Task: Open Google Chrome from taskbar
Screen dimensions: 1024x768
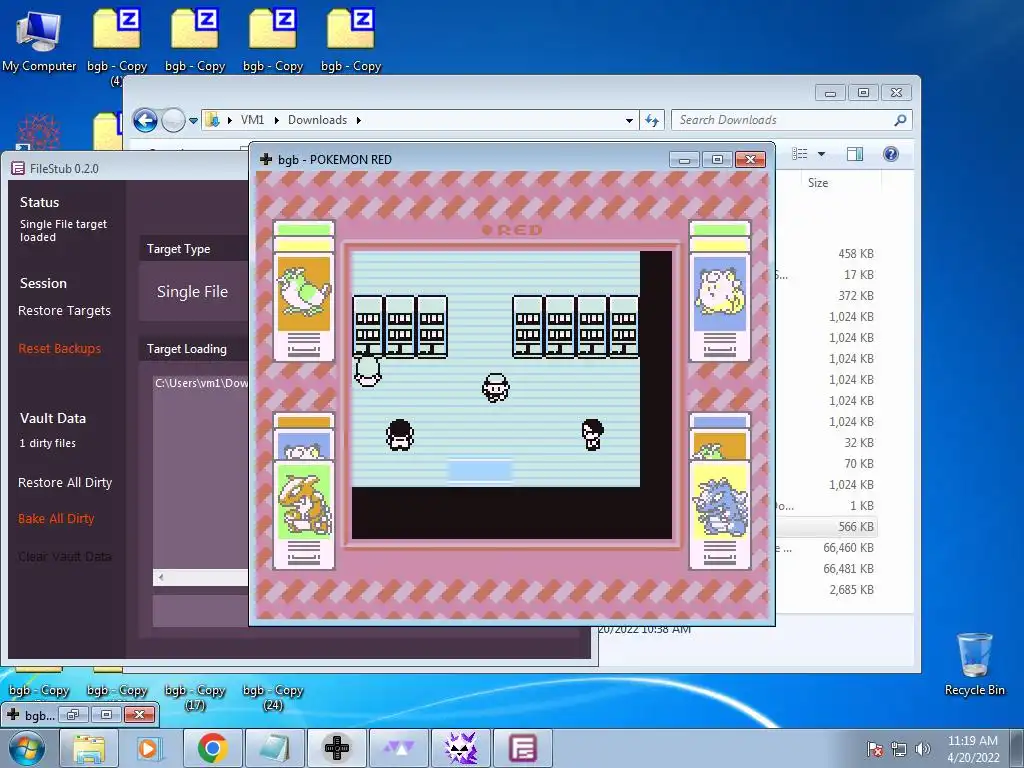Action: 212,748
